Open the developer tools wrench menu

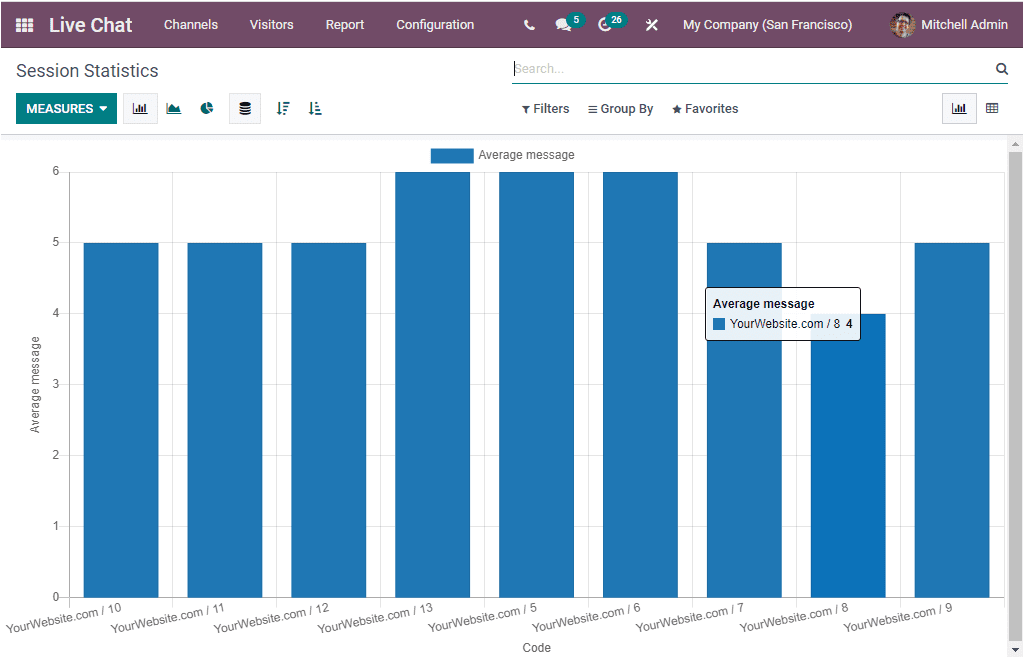[651, 24]
